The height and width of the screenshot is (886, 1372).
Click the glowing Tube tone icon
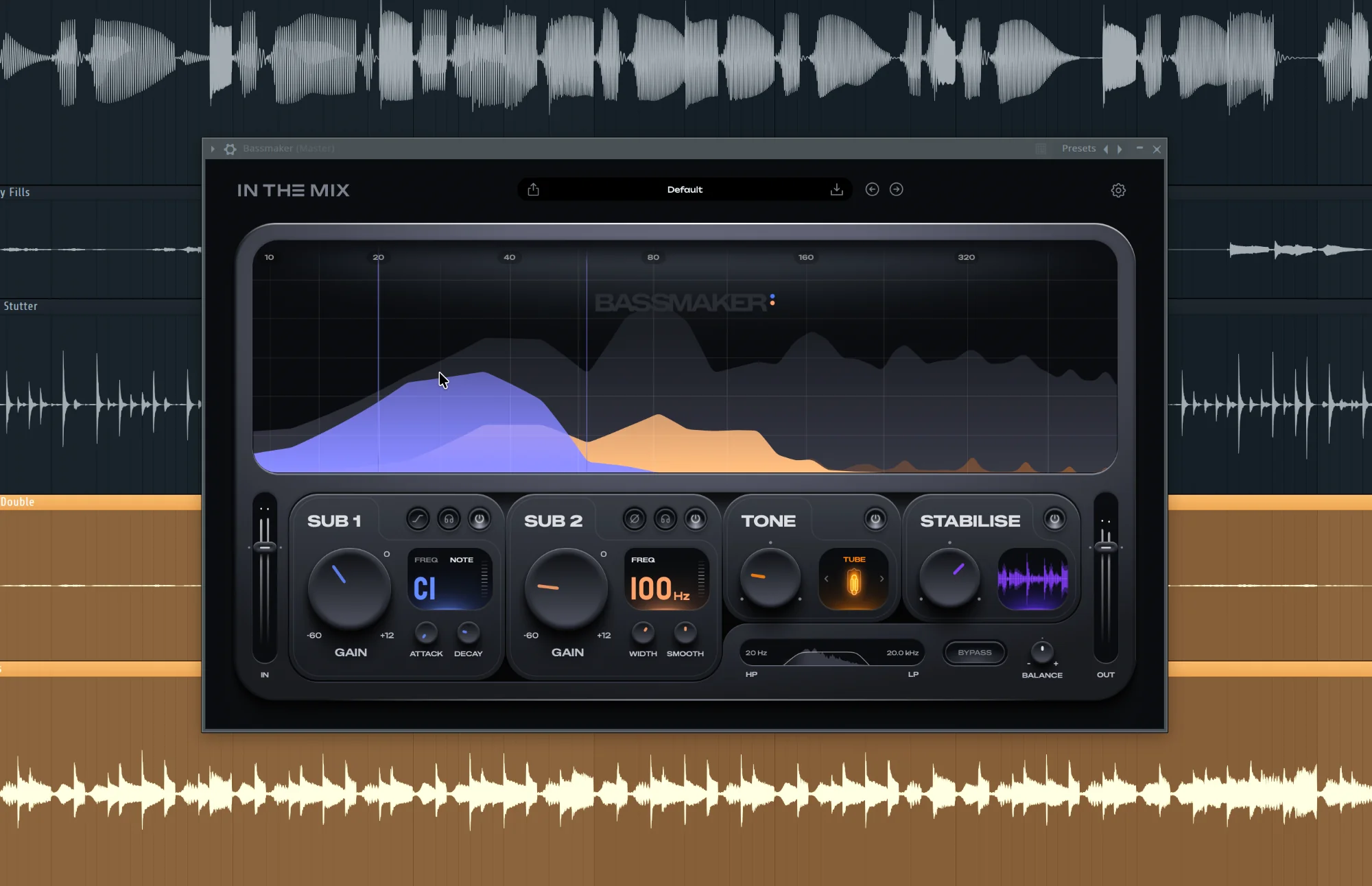[x=854, y=584]
